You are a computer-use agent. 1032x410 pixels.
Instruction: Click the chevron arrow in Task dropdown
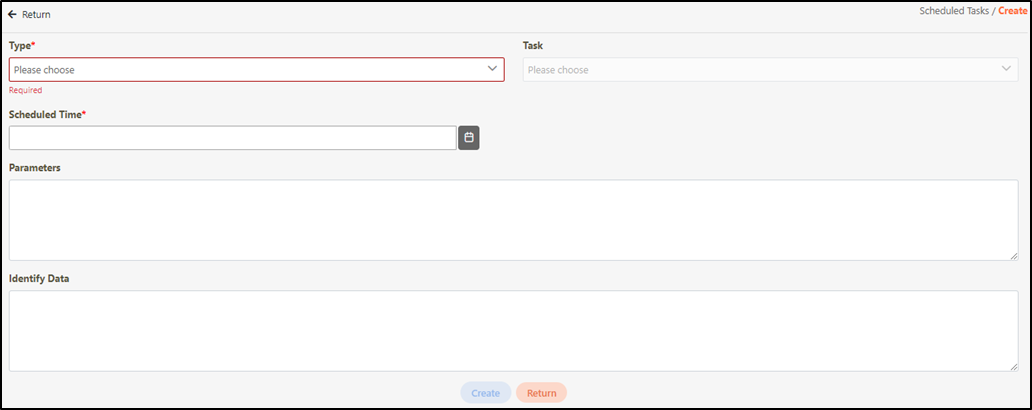[1006, 69]
